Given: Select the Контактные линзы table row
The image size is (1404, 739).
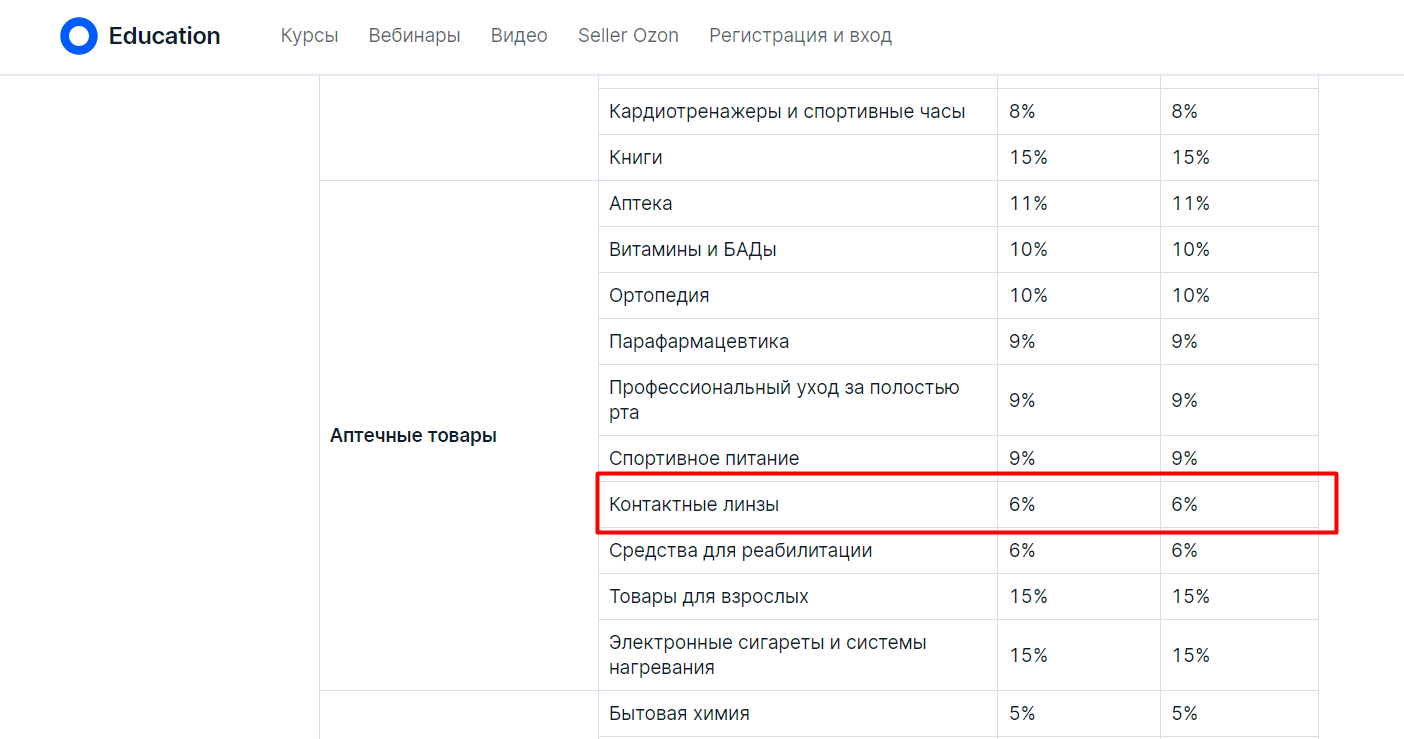Looking at the screenshot, I should coord(694,505).
